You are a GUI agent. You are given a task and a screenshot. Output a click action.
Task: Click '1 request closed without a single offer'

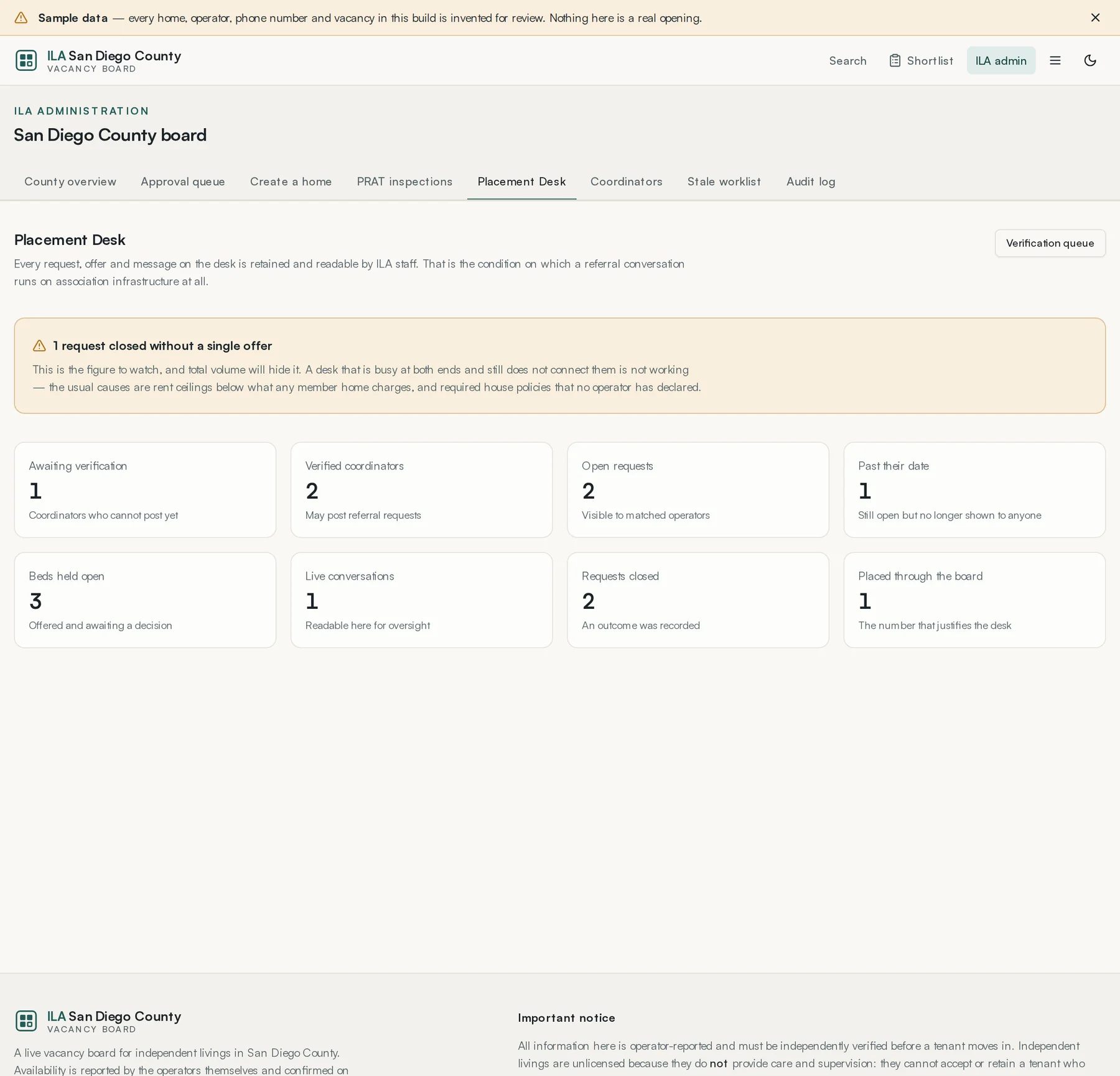pyautogui.click(x=162, y=346)
